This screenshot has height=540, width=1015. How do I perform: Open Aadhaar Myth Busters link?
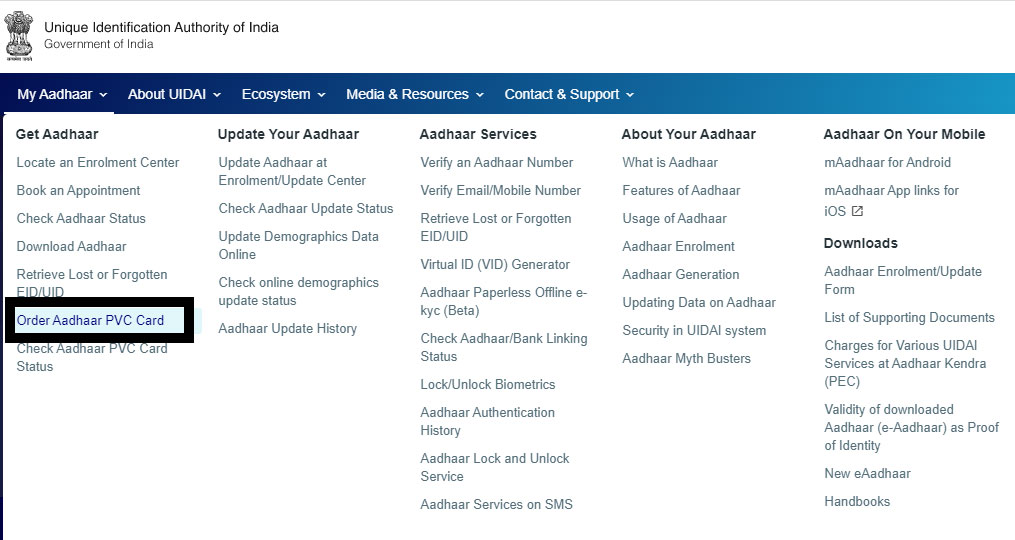pyautogui.click(x=687, y=358)
